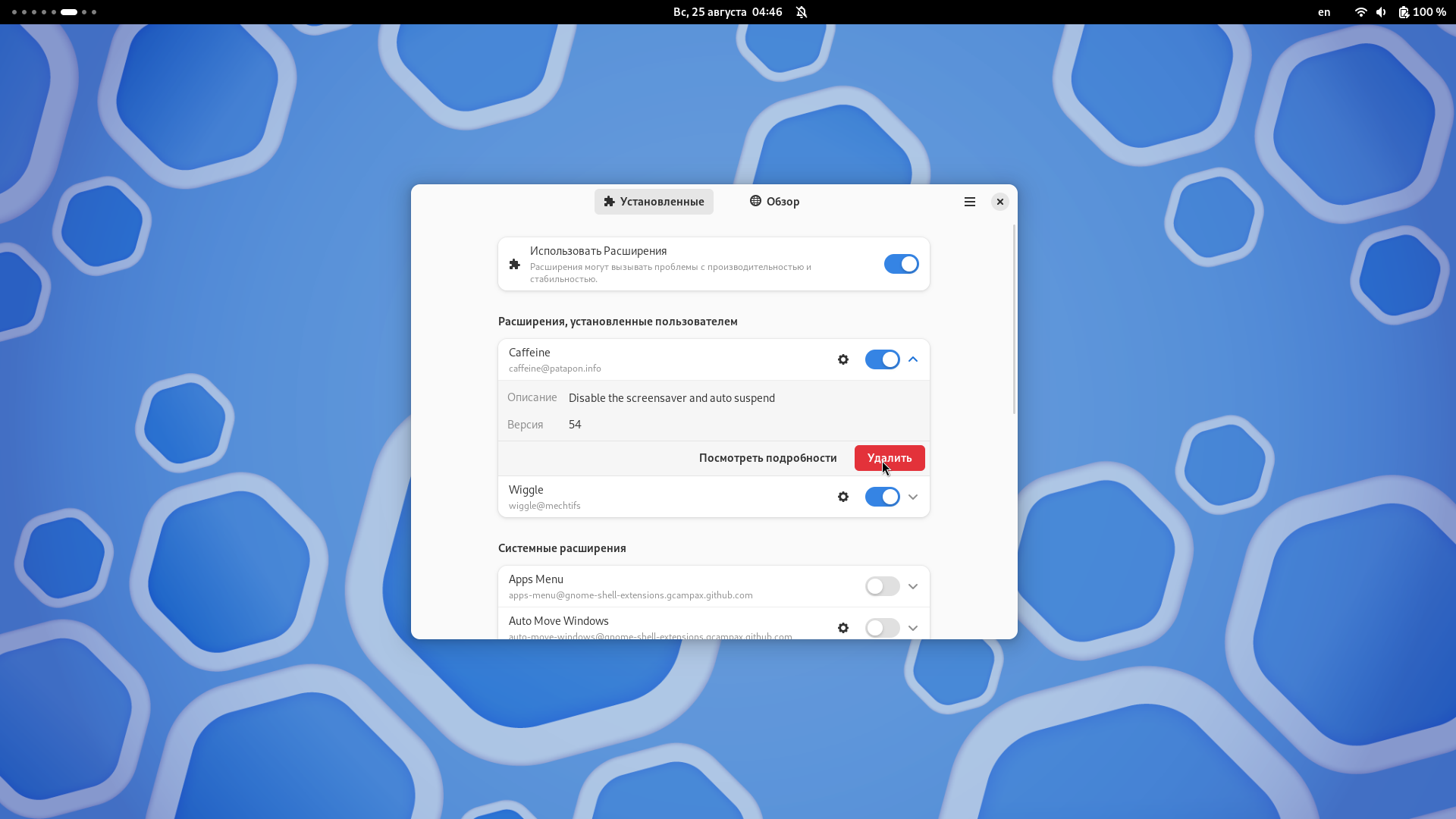Click the puzzle icon beside Использовать Расширения

pyautogui.click(x=515, y=264)
